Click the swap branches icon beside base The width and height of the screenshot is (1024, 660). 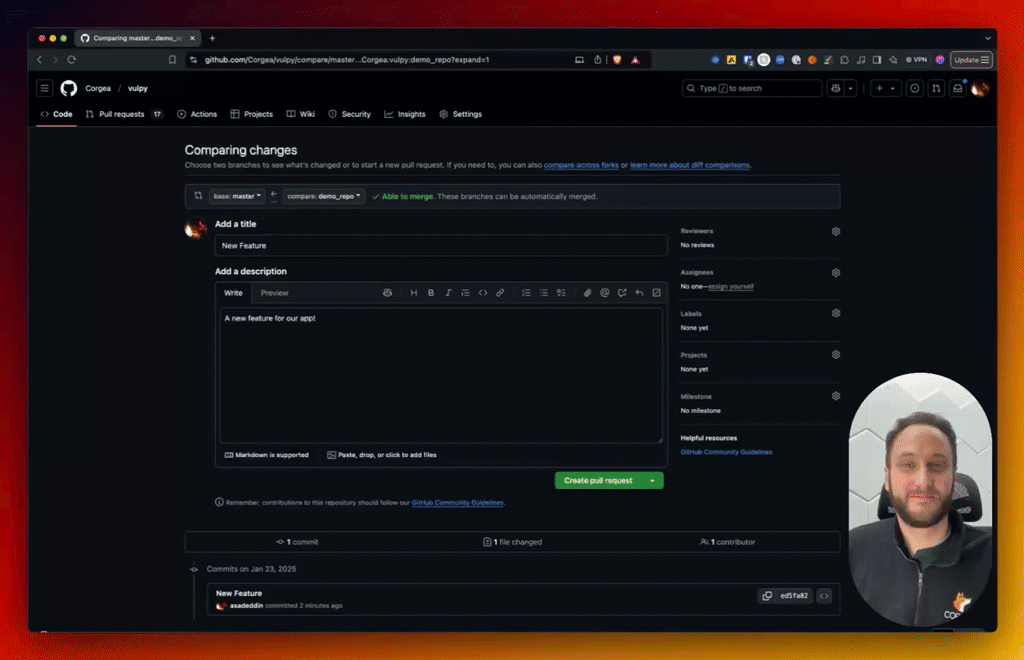tap(198, 196)
